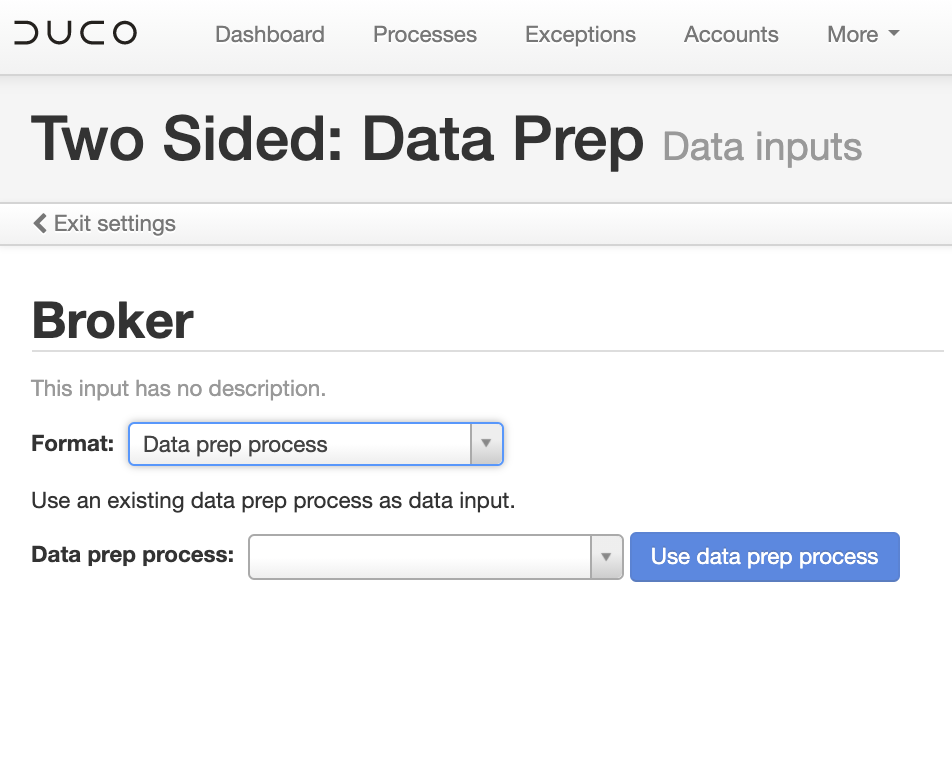952x768 pixels.
Task: Go to the Accounts page
Action: click(730, 34)
